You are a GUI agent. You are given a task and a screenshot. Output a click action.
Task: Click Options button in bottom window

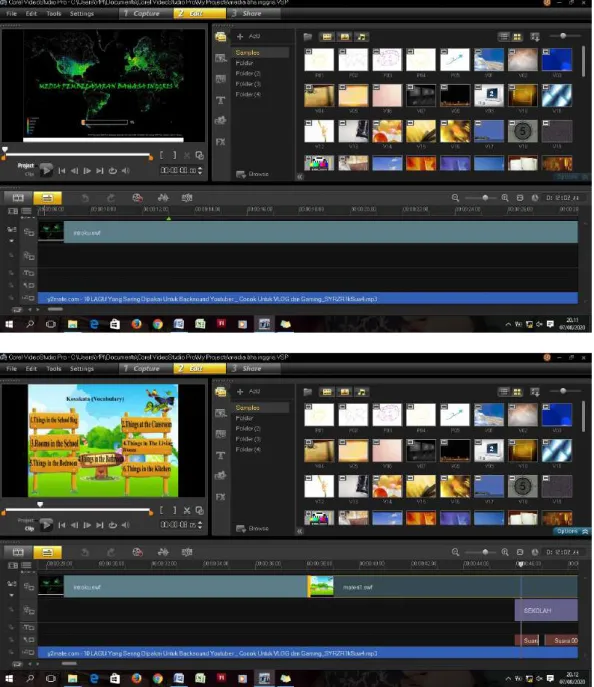[571, 531]
